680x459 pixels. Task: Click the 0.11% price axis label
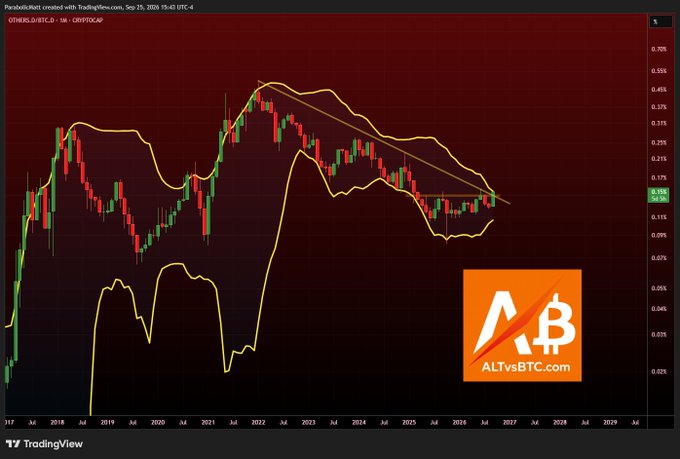(659, 217)
